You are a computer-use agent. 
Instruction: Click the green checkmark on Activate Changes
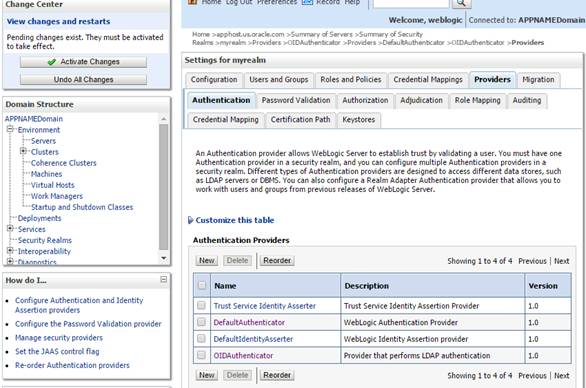[52, 62]
